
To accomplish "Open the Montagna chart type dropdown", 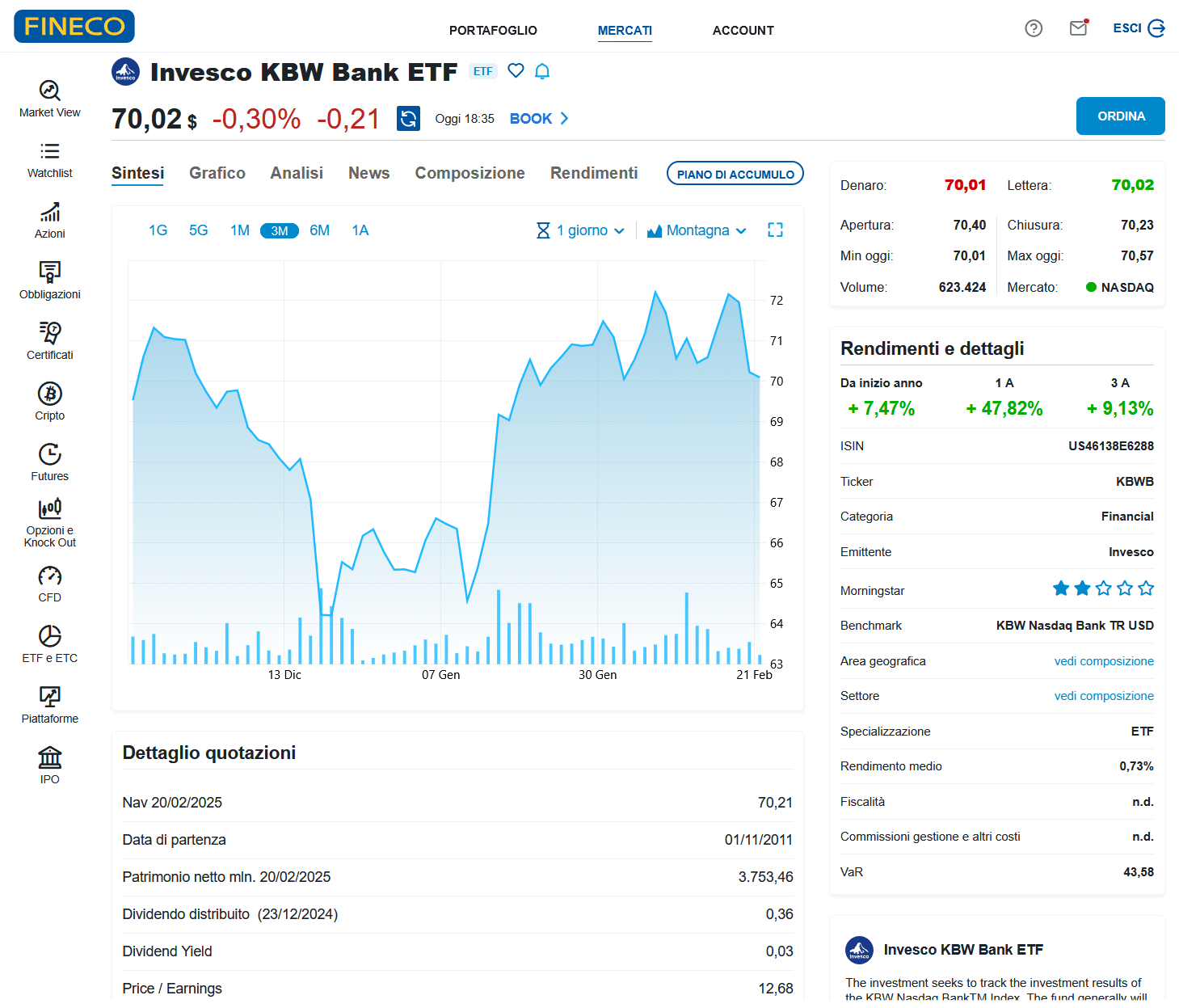I will tap(697, 230).
